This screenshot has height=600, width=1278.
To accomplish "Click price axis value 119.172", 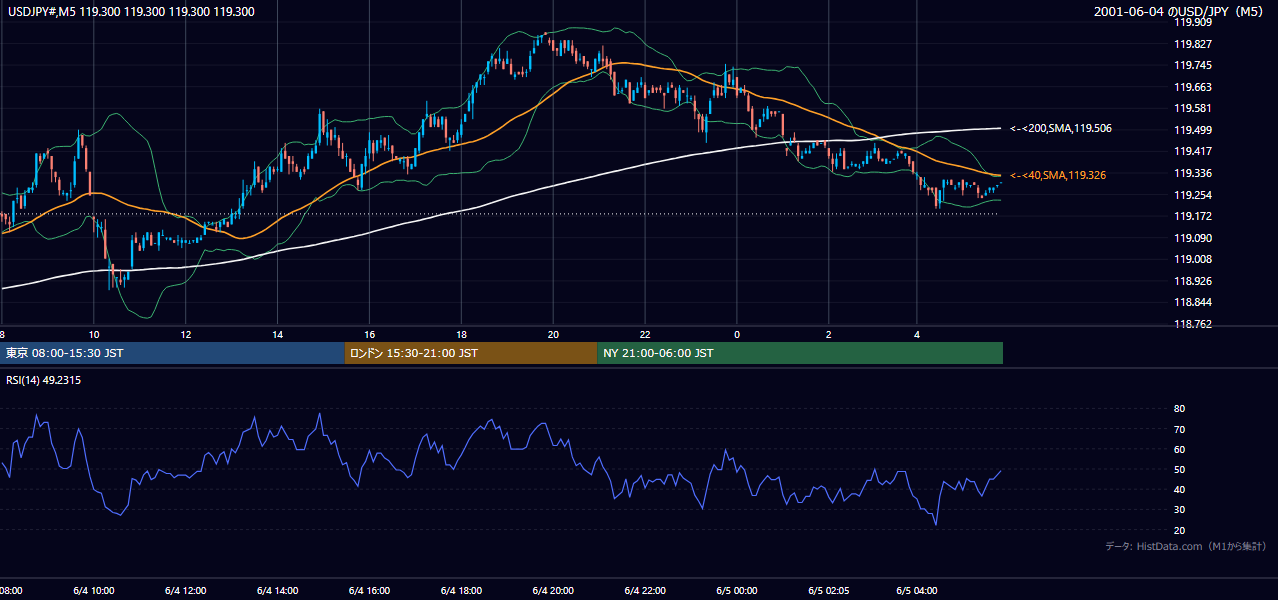I will (x=1193, y=216).
